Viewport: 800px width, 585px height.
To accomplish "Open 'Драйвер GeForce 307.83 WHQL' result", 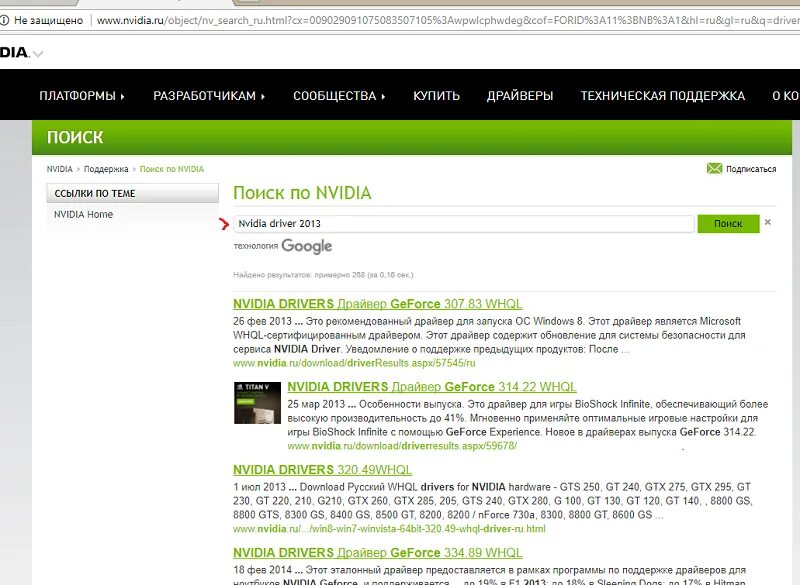I will click(378, 303).
